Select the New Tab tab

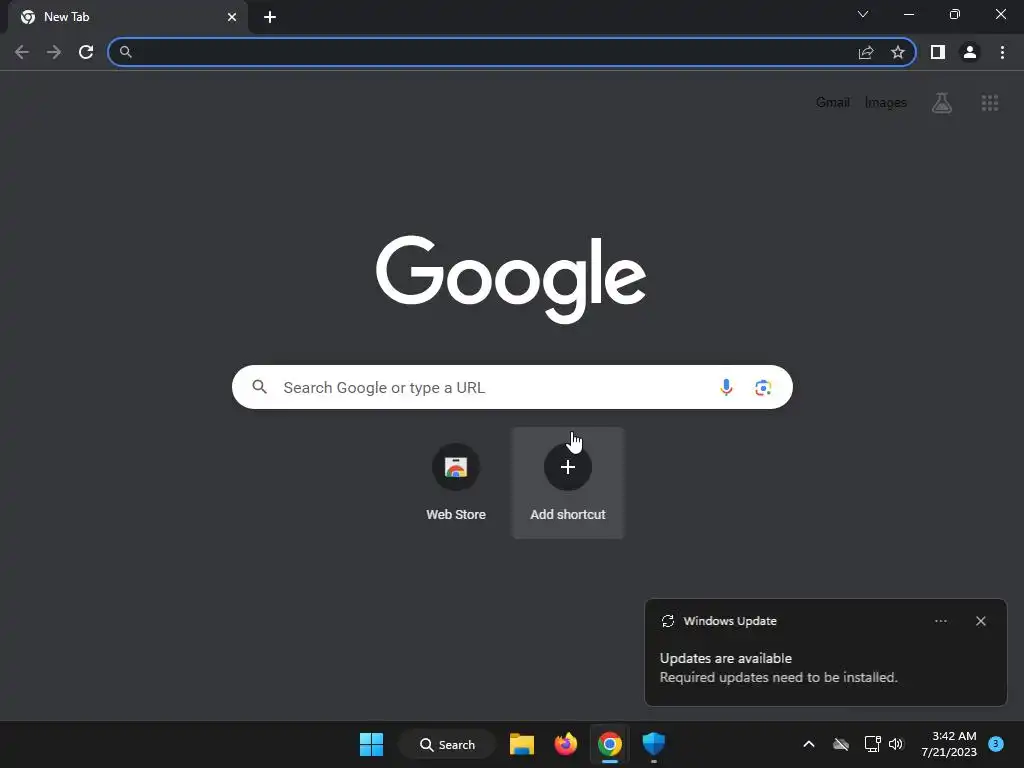[127, 17]
